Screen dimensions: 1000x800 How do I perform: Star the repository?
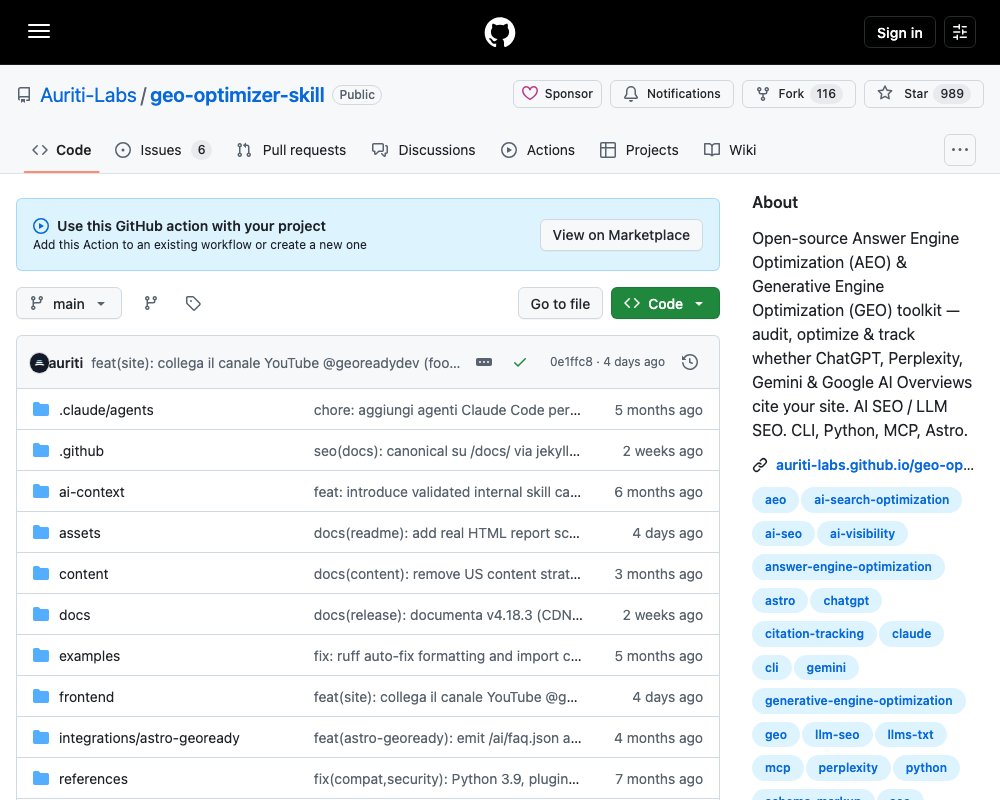click(923, 94)
